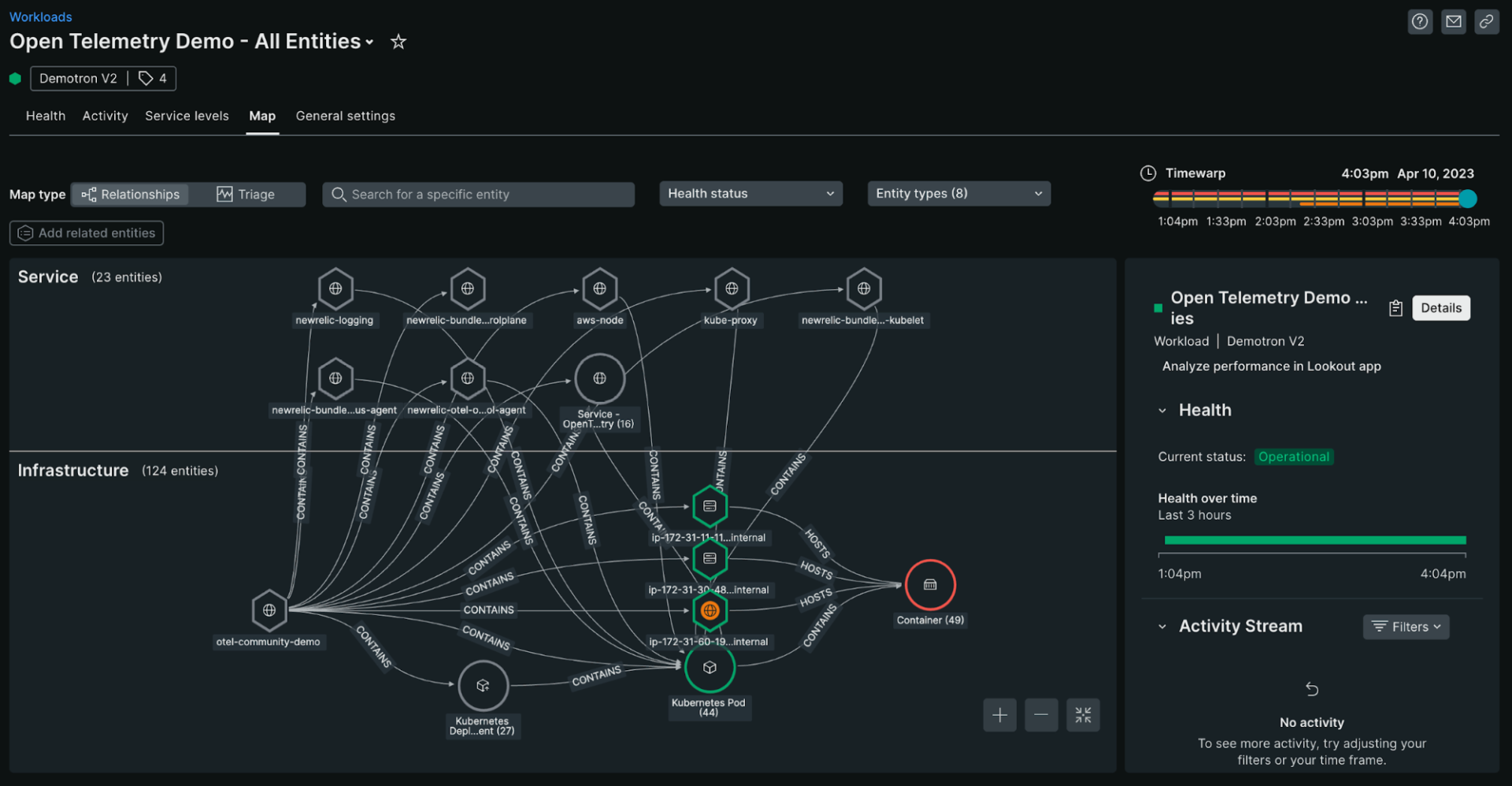1512x786 pixels.
Task: Click the mail envelope icon
Action: 1454,22
